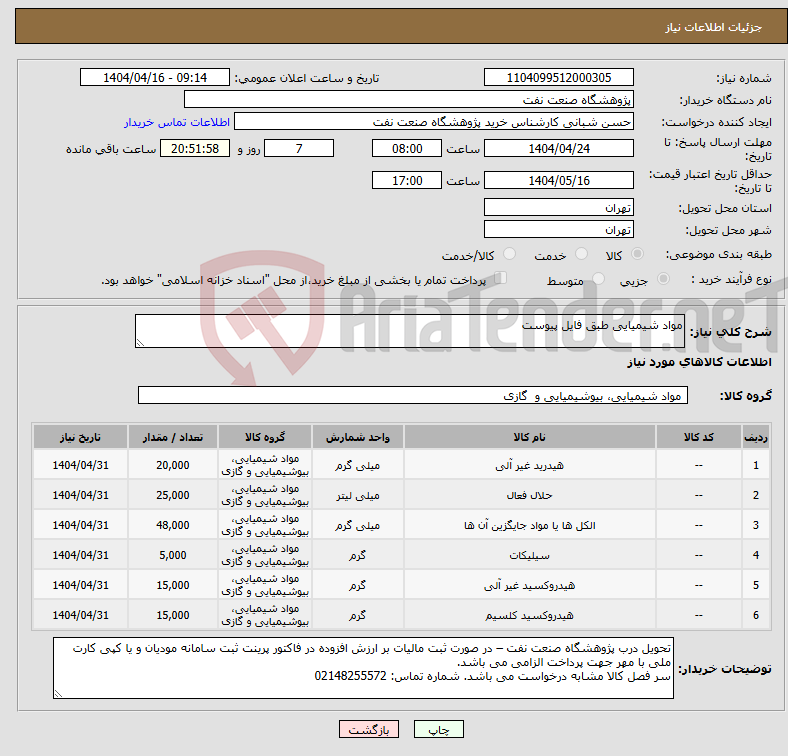Click the گروه کالا field

pyautogui.click(x=413, y=395)
